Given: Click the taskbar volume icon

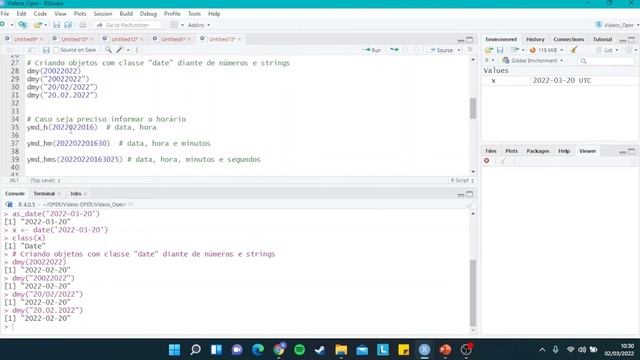Looking at the screenshot, I should tap(582, 349).
